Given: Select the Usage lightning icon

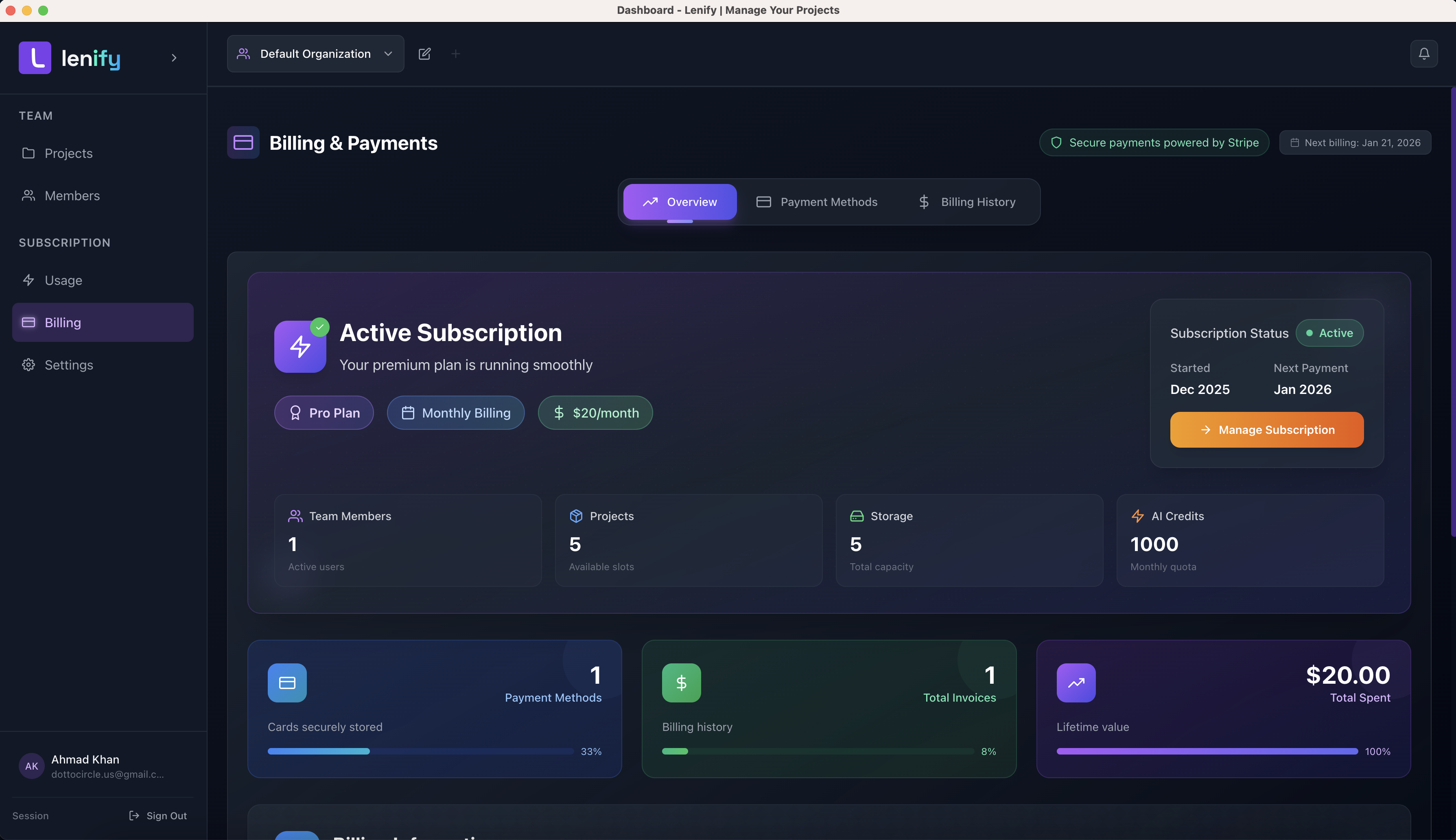Looking at the screenshot, I should pyautogui.click(x=29, y=280).
